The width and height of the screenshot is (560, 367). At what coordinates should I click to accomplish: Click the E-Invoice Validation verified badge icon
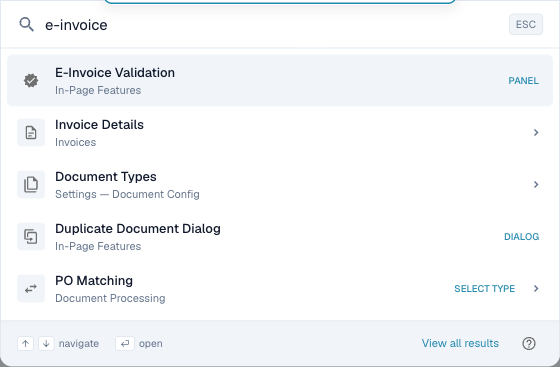pos(31,80)
